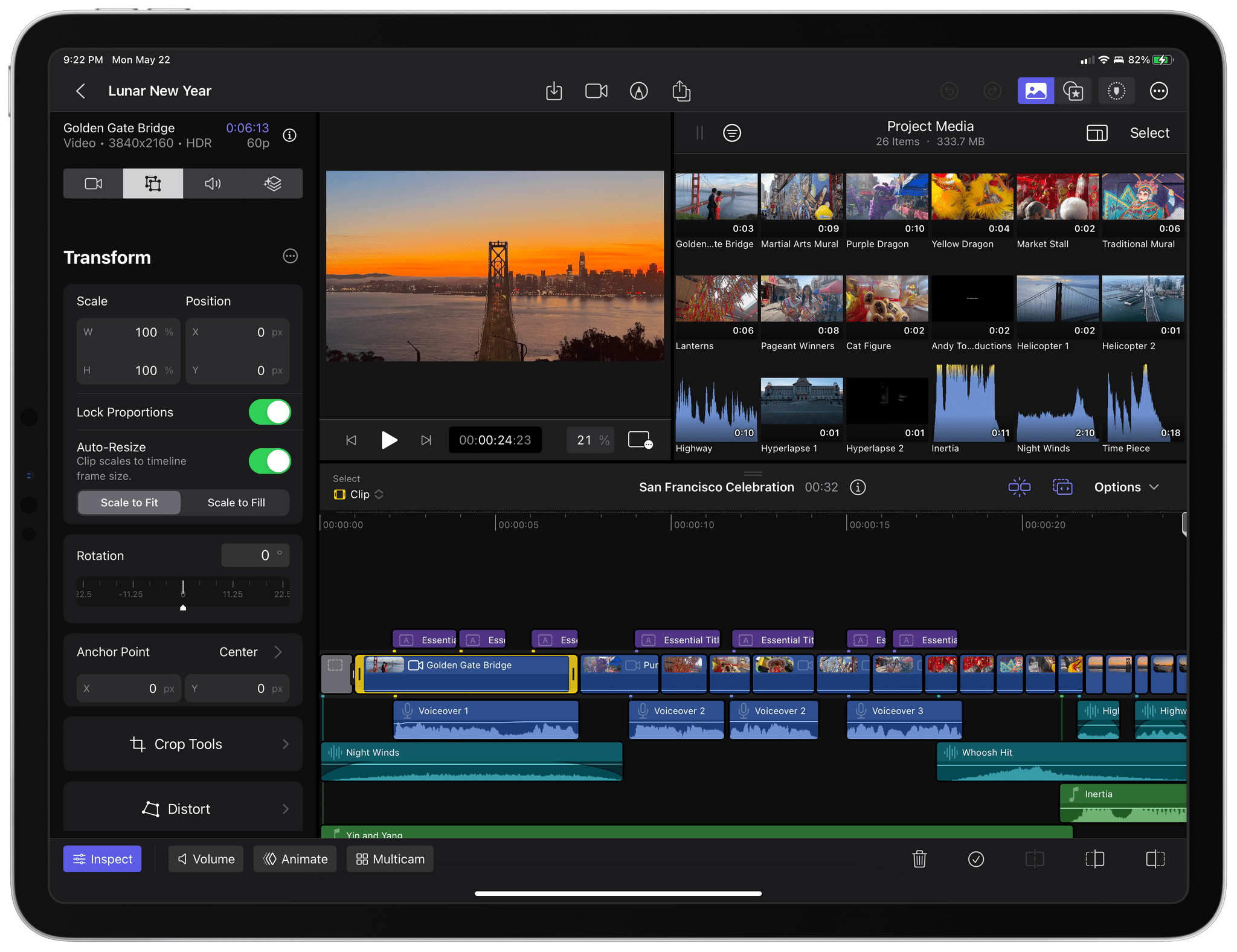Click the undo arrow icon
1237x952 pixels.
pyautogui.click(x=949, y=91)
